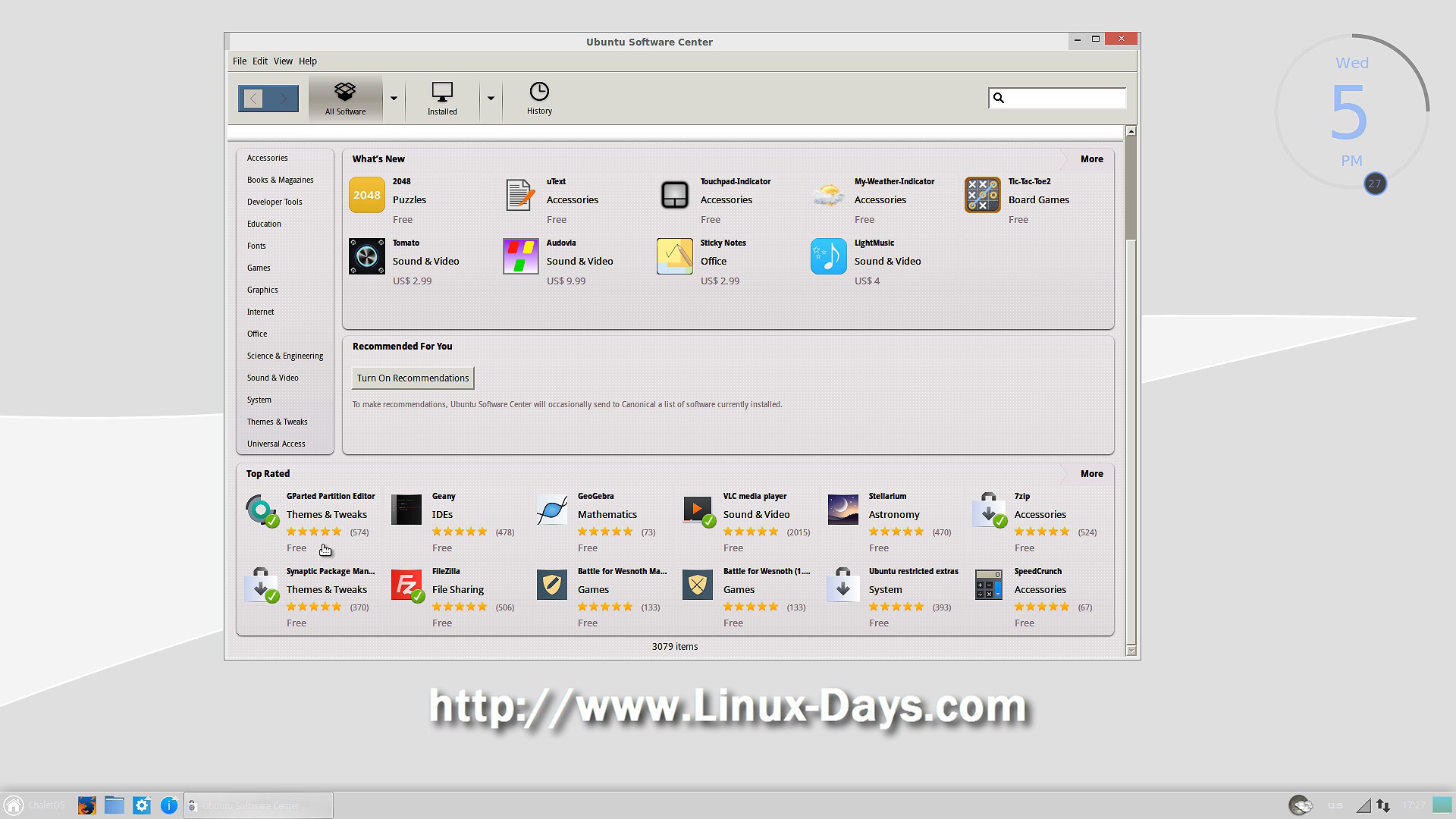This screenshot has width=1456, height=819.
Task: Open the uText app icon
Action: [x=521, y=195]
